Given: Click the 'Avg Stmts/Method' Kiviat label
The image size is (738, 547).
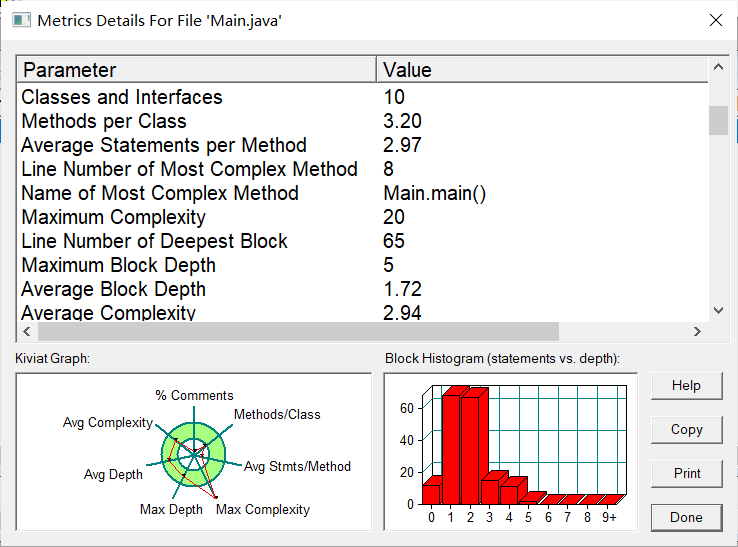Looking at the screenshot, I should (297, 467).
